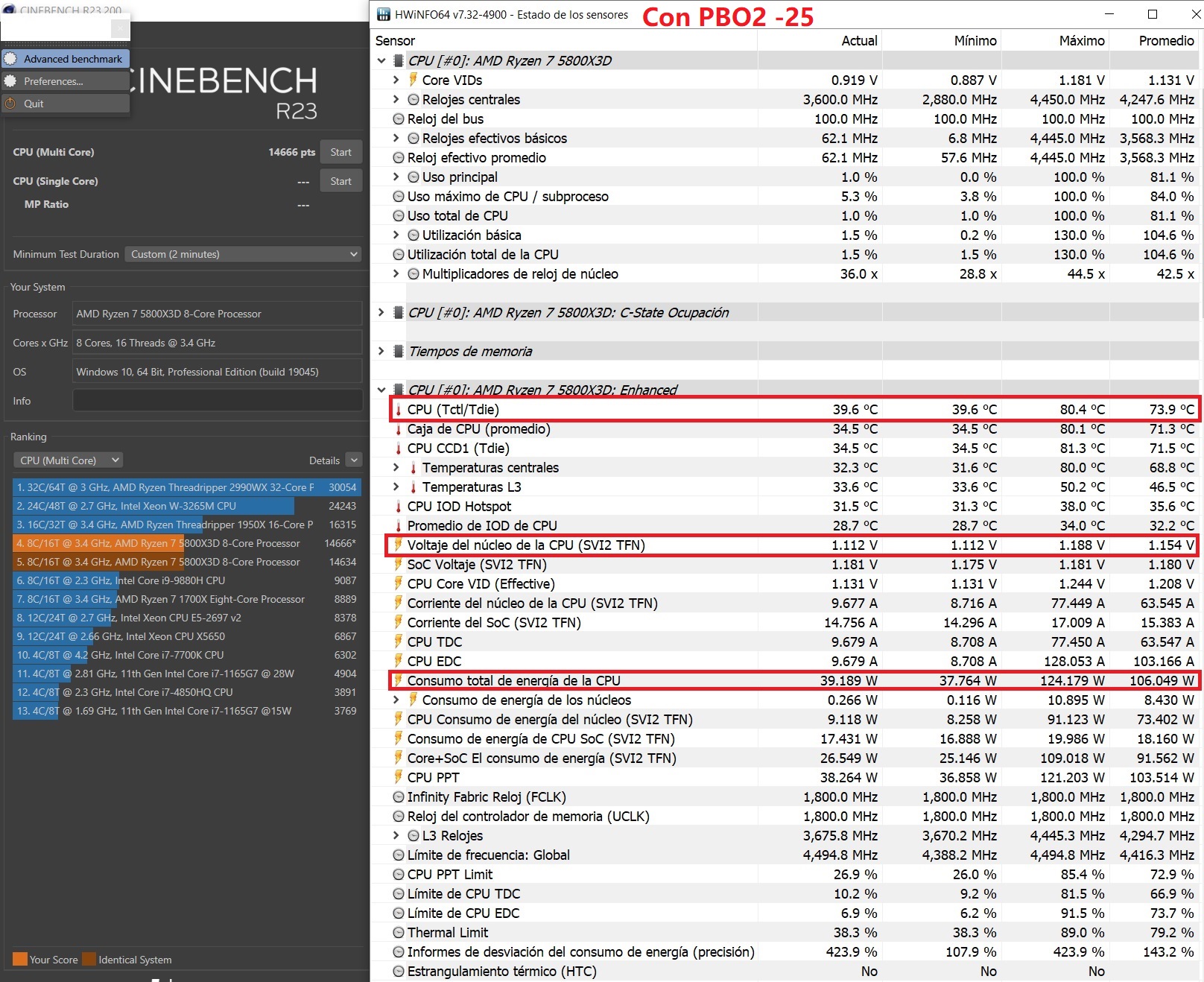This screenshot has width=1204, height=982.
Task: Click the lightning icon for CPU PPT
Action: tap(399, 777)
